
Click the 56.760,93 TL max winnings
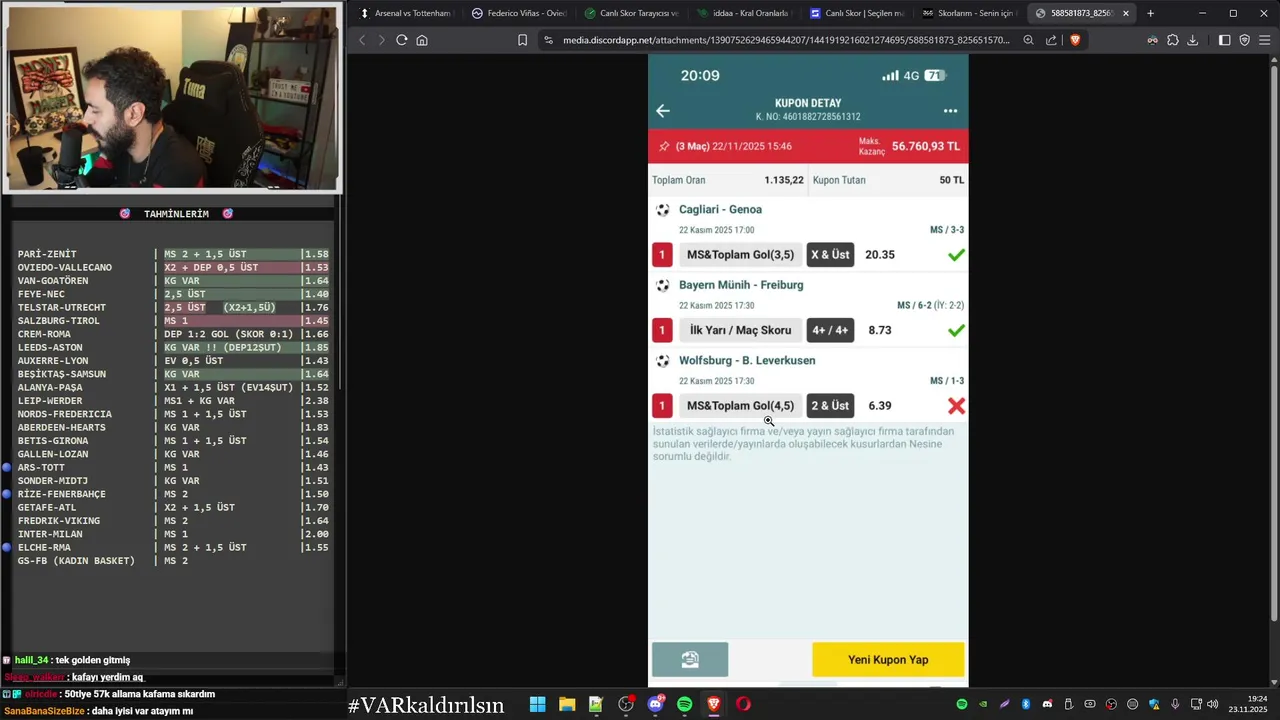point(925,146)
